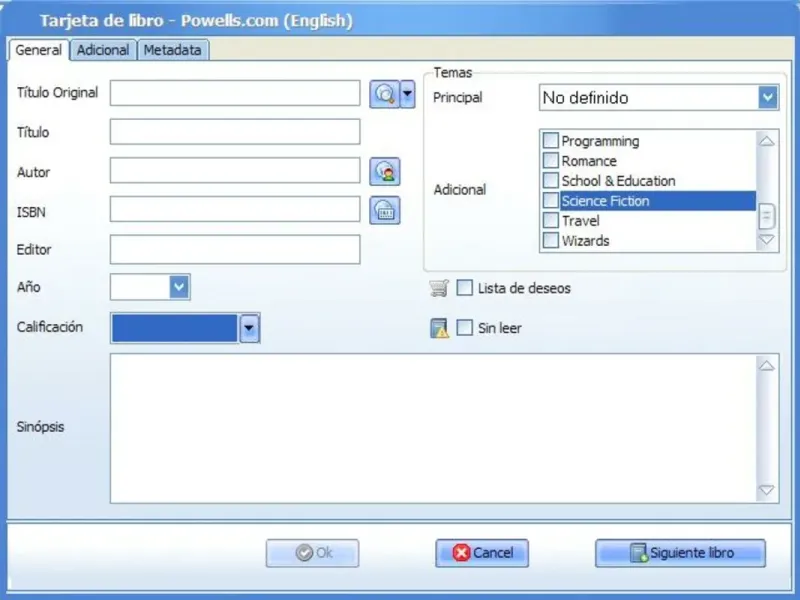Enable the Science Fiction checkbox

pyautogui.click(x=551, y=200)
